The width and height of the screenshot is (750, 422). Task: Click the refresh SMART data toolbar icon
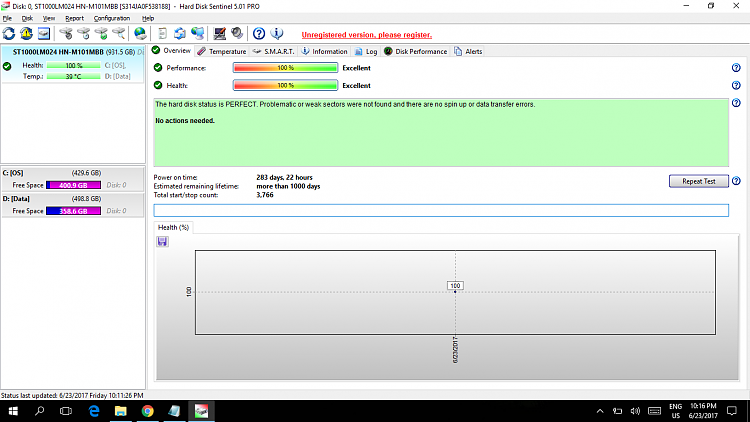(9, 33)
